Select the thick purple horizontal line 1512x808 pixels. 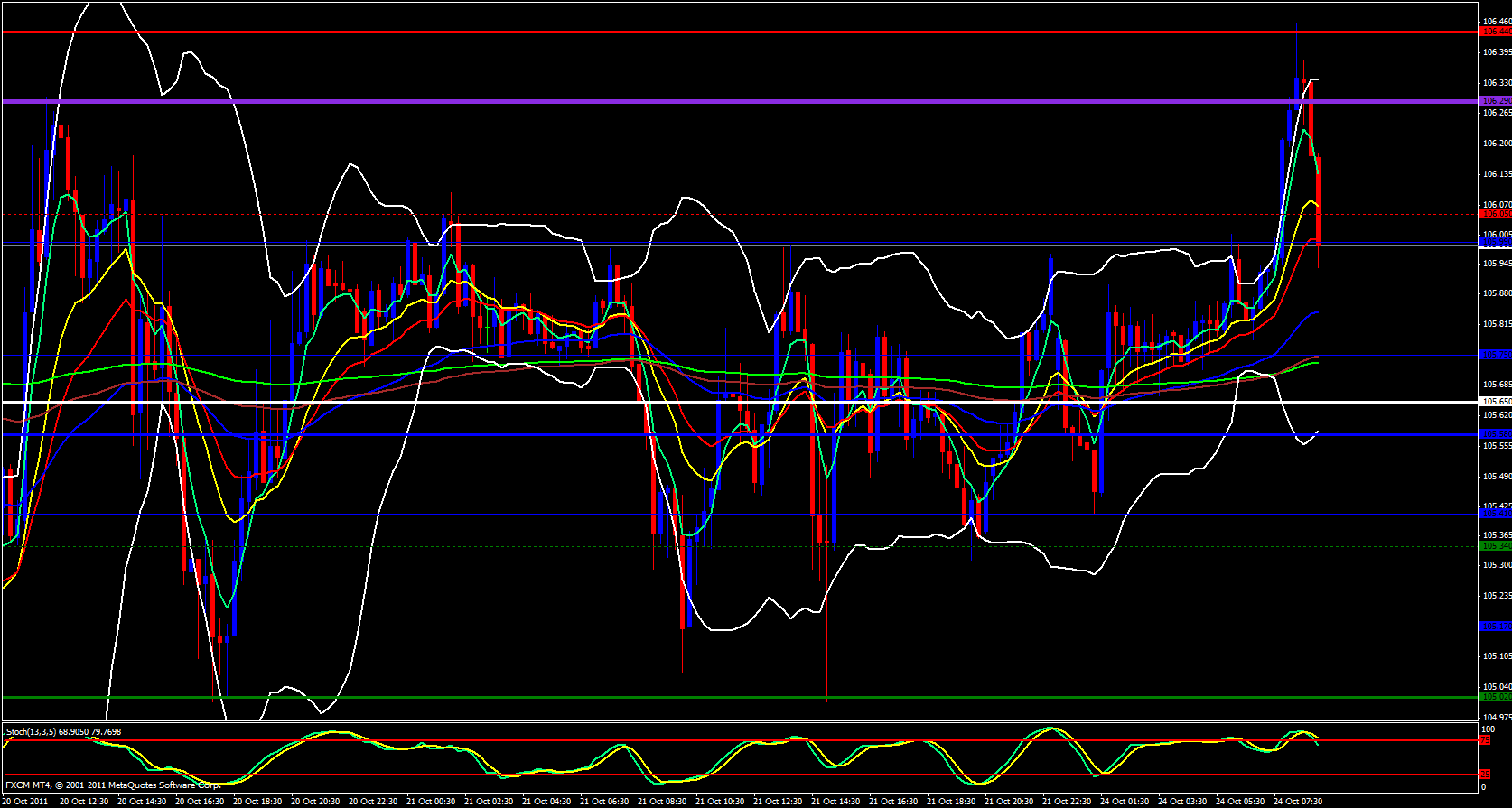[x=723, y=101]
